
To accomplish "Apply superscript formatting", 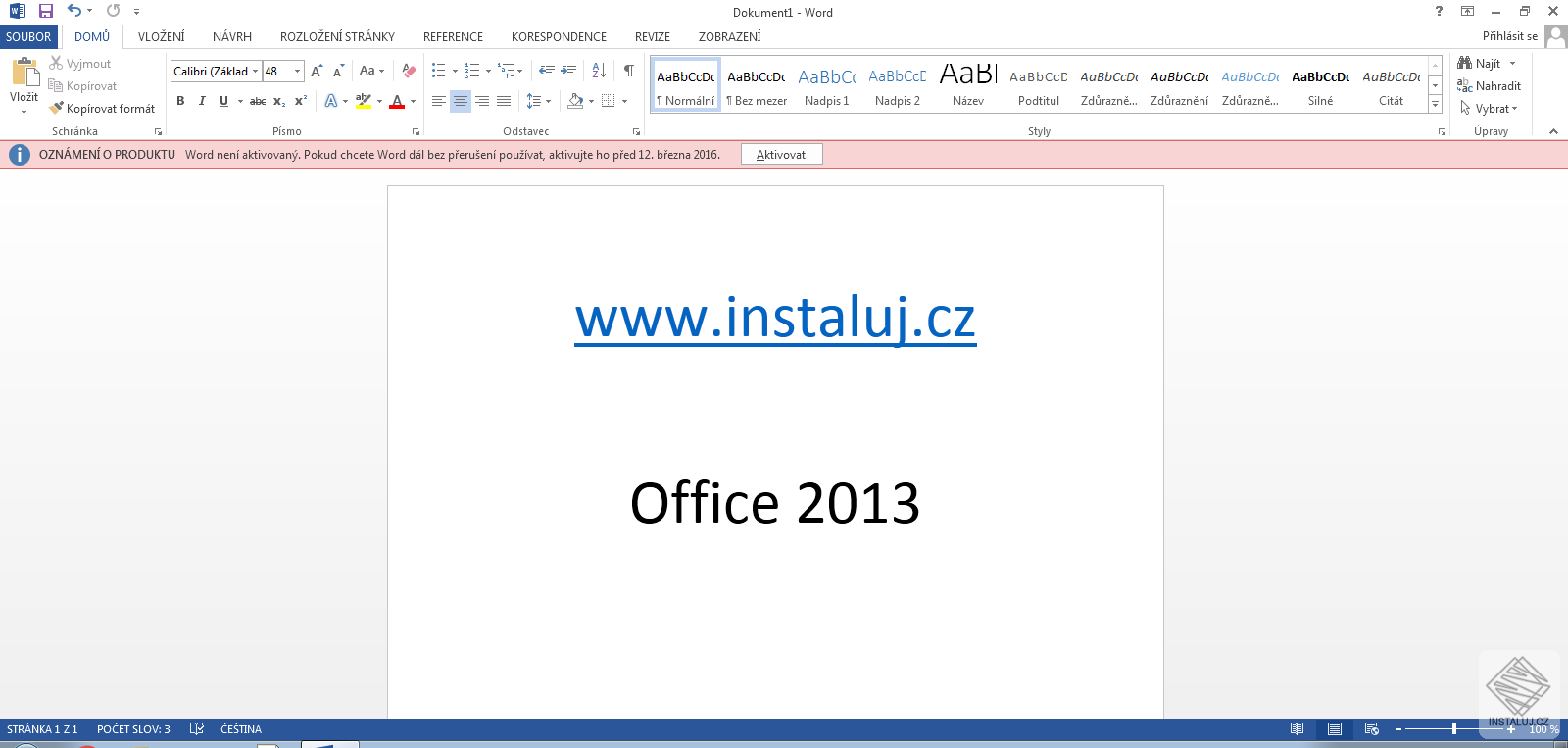I will click(301, 101).
